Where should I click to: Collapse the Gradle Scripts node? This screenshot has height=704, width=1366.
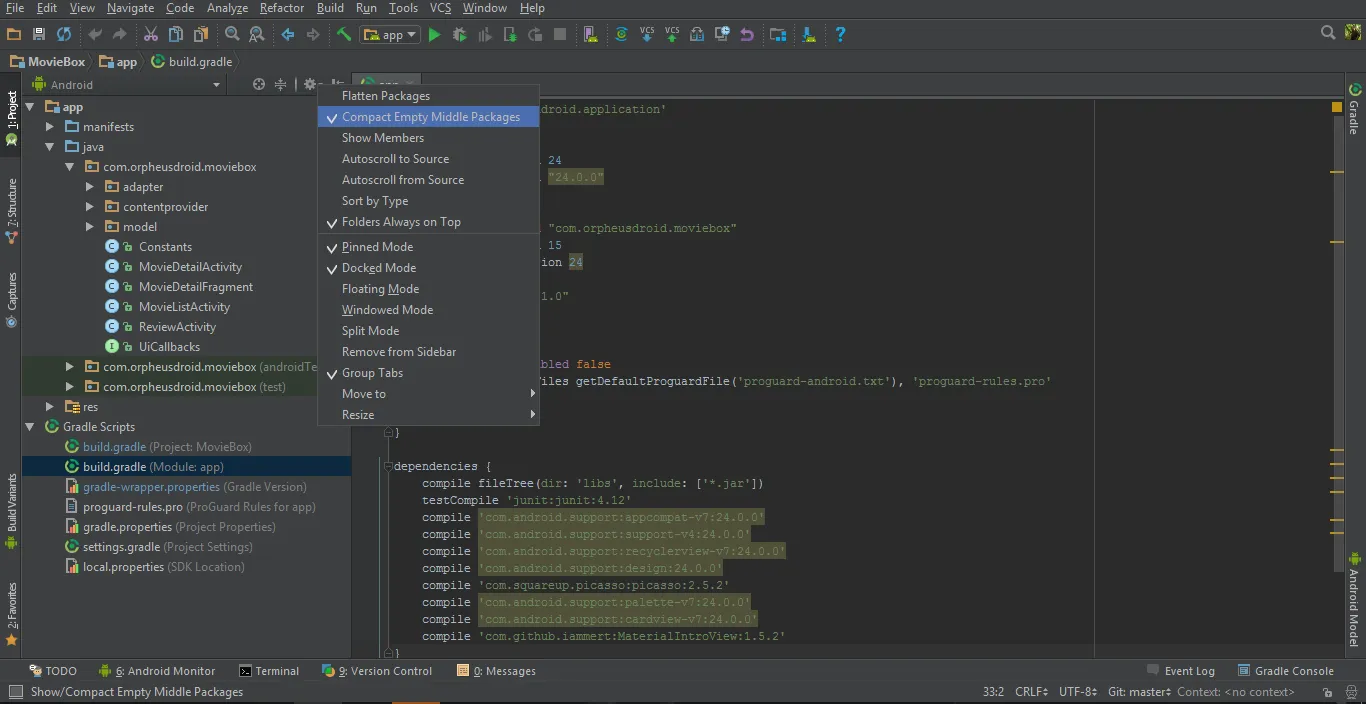[x=30, y=427]
